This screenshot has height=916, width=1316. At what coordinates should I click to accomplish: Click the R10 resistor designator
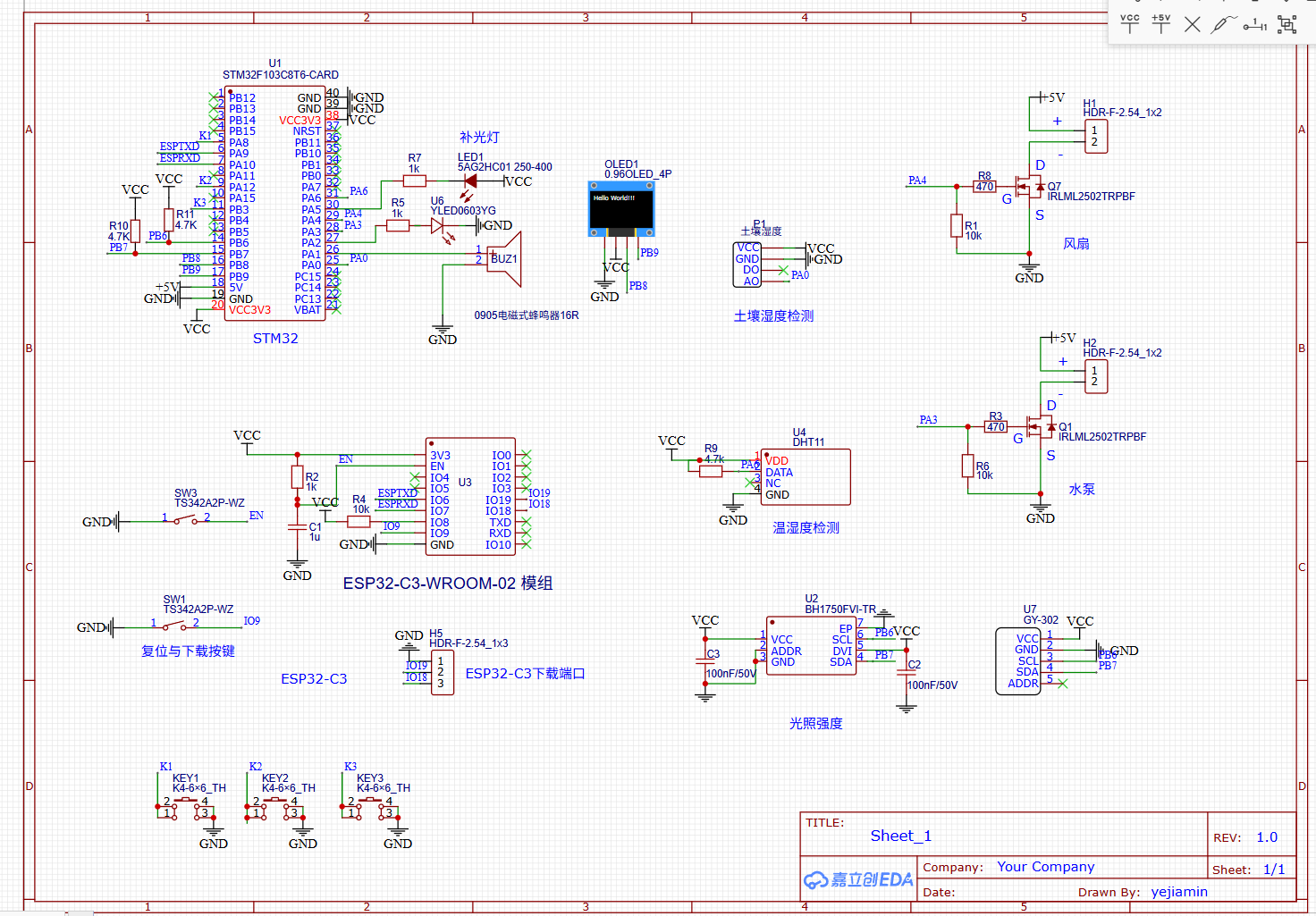pyautogui.click(x=119, y=226)
